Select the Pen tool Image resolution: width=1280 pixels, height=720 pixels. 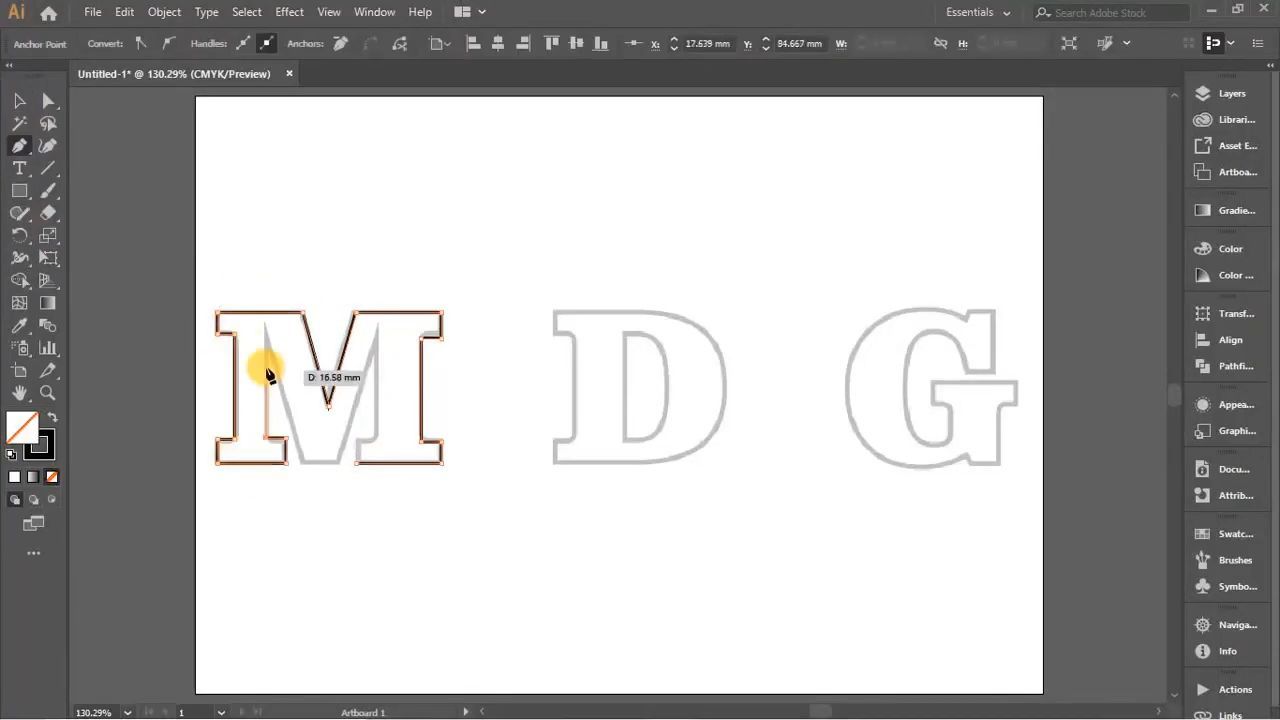click(x=19, y=146)
